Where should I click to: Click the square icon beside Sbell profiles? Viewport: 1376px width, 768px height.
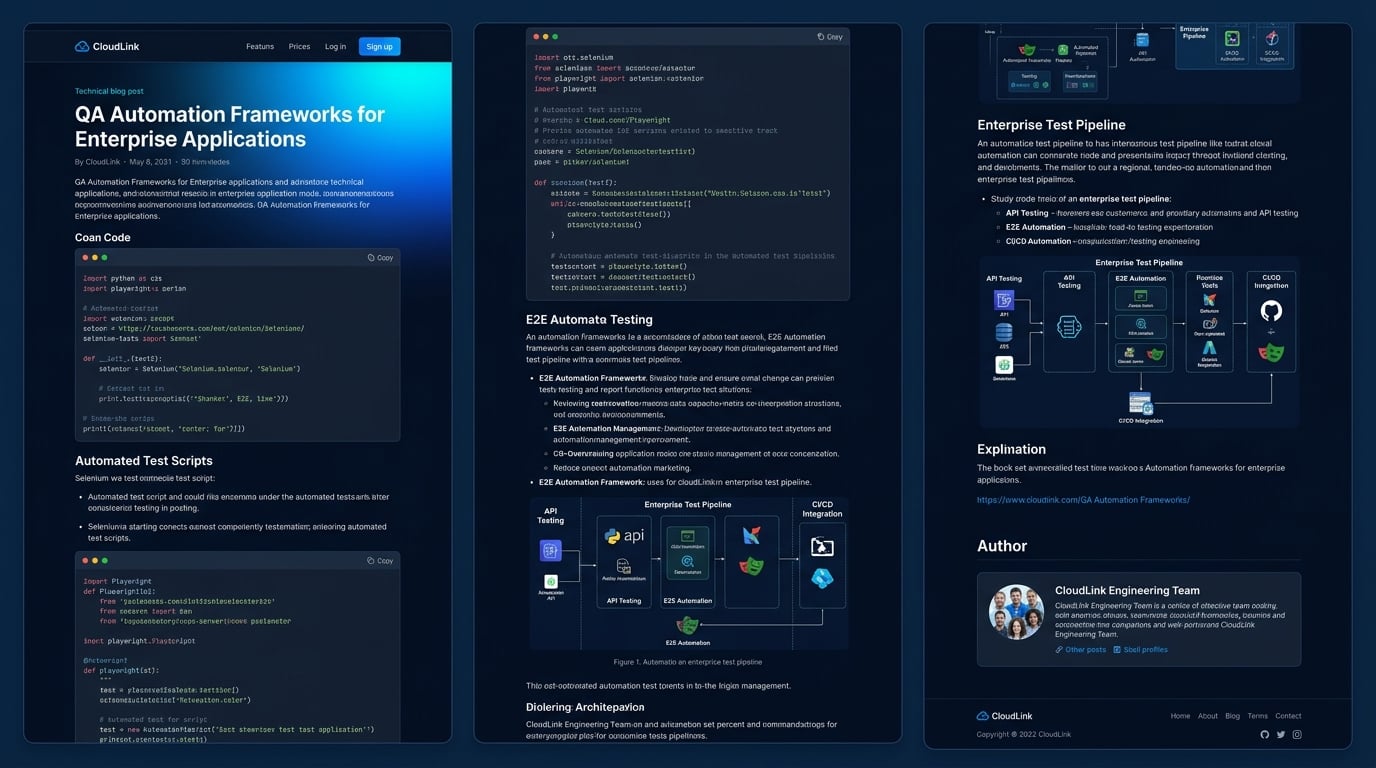1117,650
